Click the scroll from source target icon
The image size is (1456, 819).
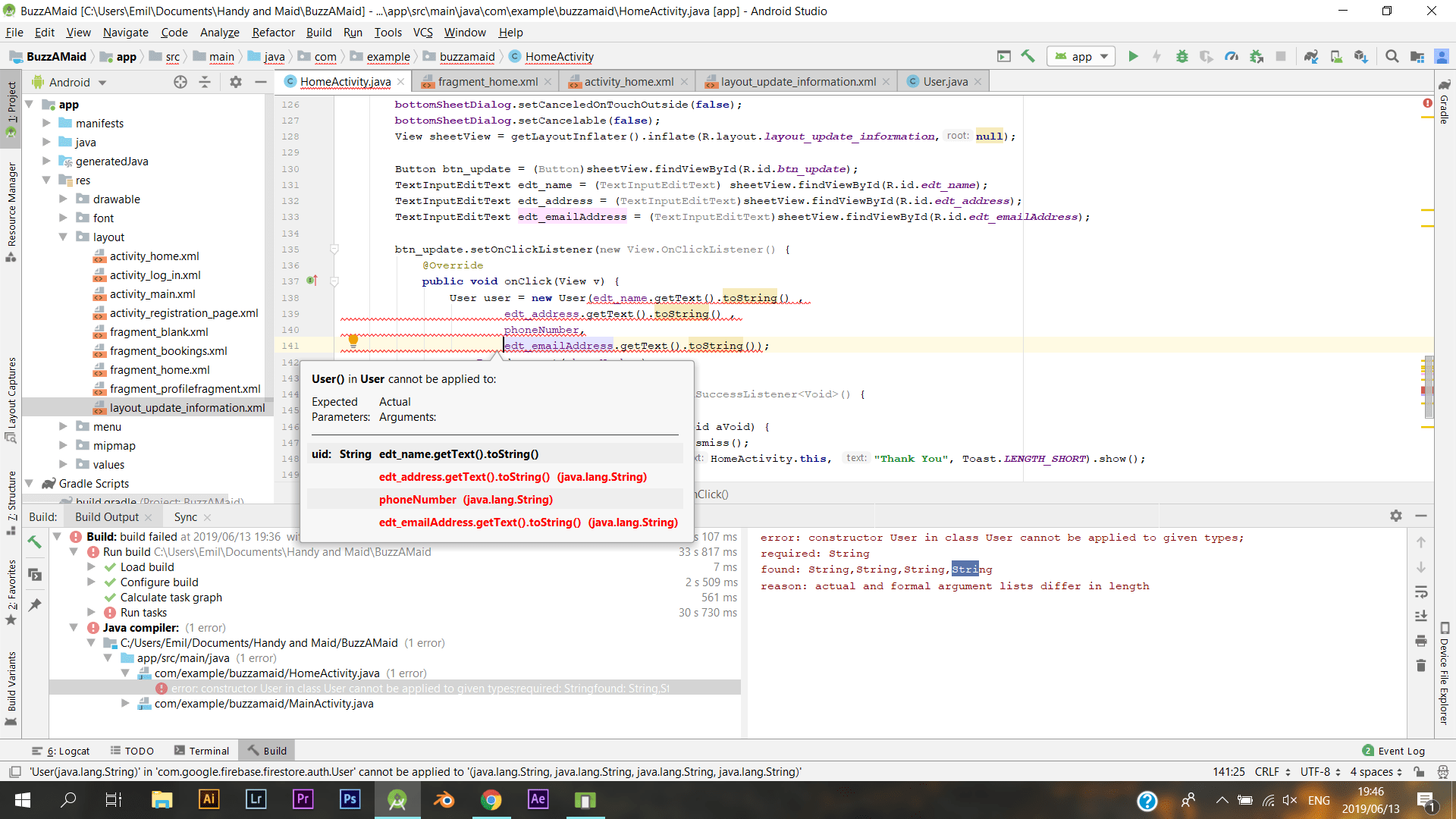point(180,82)
